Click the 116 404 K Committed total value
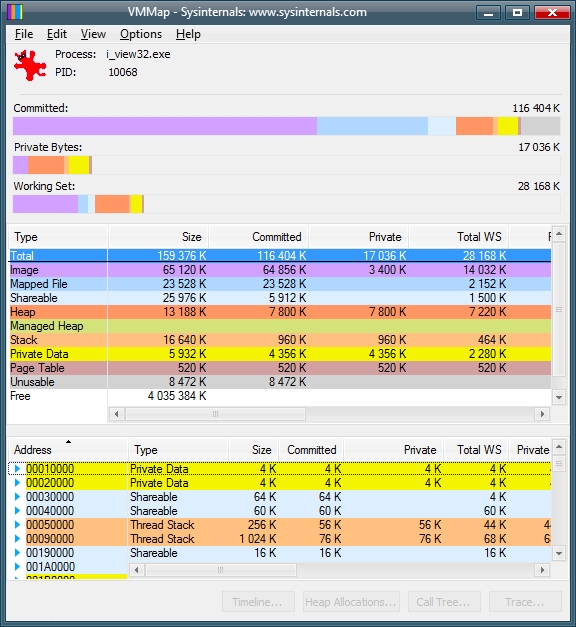This screenshot has height=627, width=576. [536, 108]
